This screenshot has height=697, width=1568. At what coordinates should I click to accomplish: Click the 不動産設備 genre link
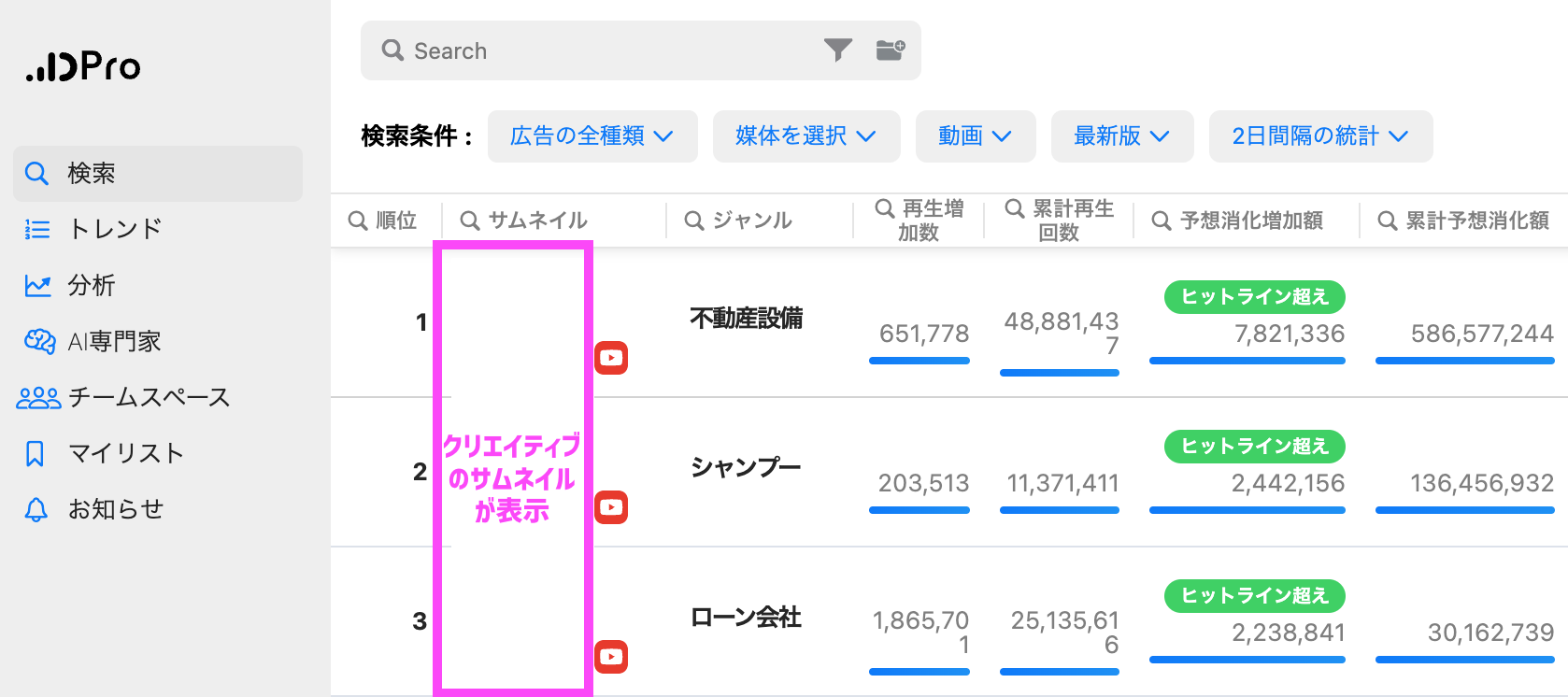coord(746,319)
